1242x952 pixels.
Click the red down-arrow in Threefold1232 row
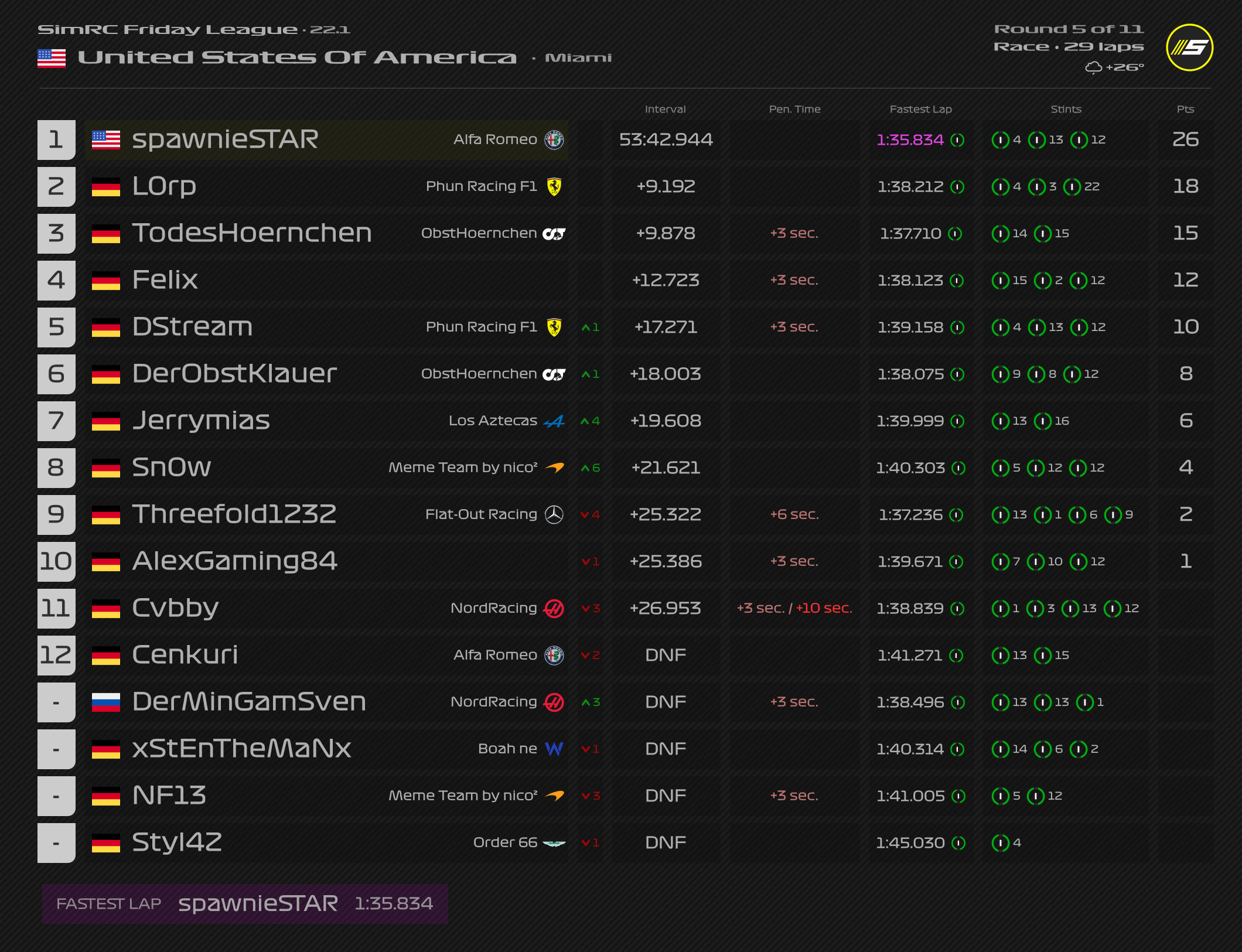coord(585,514)
